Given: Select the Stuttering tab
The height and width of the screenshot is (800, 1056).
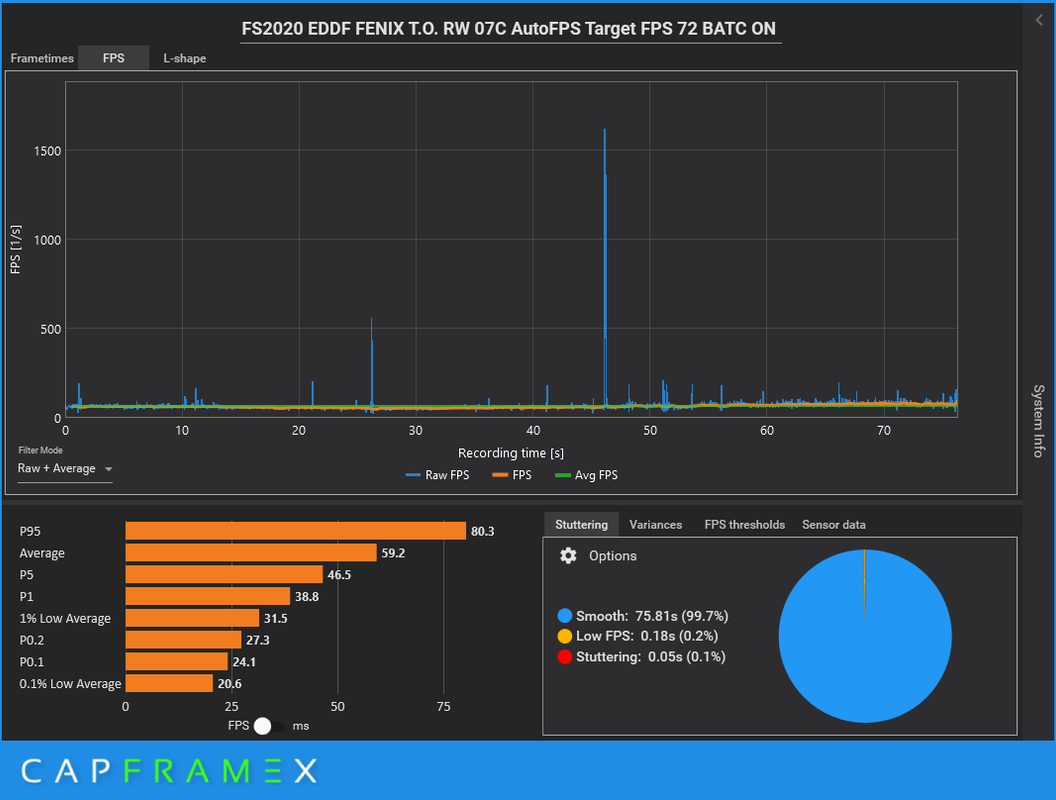Looking at the screenshot, I should 581,525.
